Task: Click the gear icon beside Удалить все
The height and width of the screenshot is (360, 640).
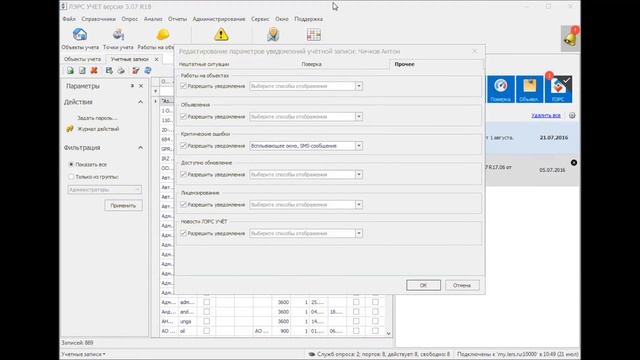Action: click(x=572, y=116)
